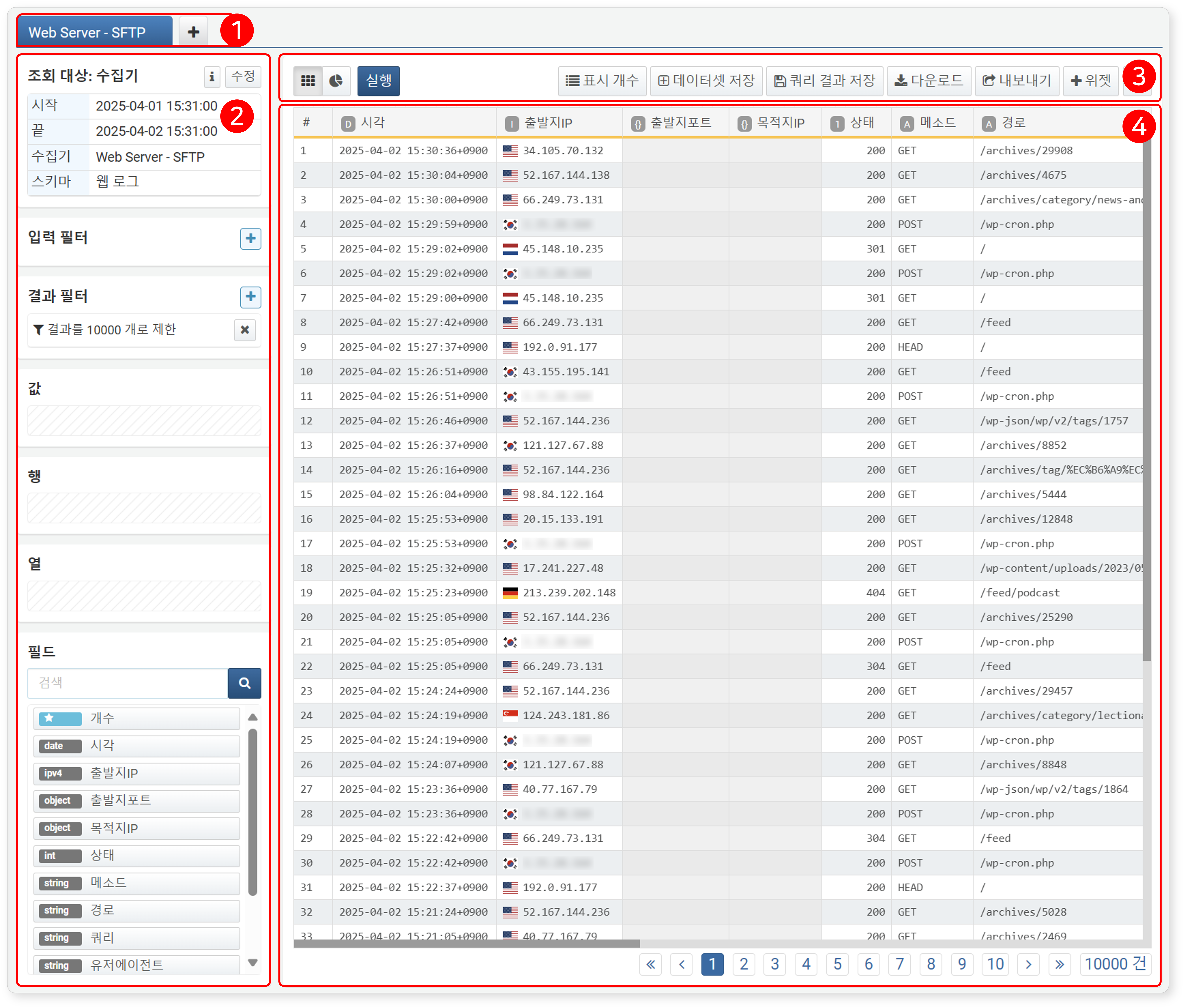Open results page 5

point(837,965)
